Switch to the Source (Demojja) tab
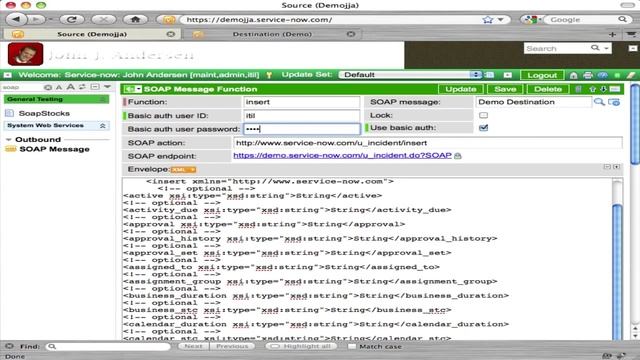The image size is (640, 360). pos(92,34)
